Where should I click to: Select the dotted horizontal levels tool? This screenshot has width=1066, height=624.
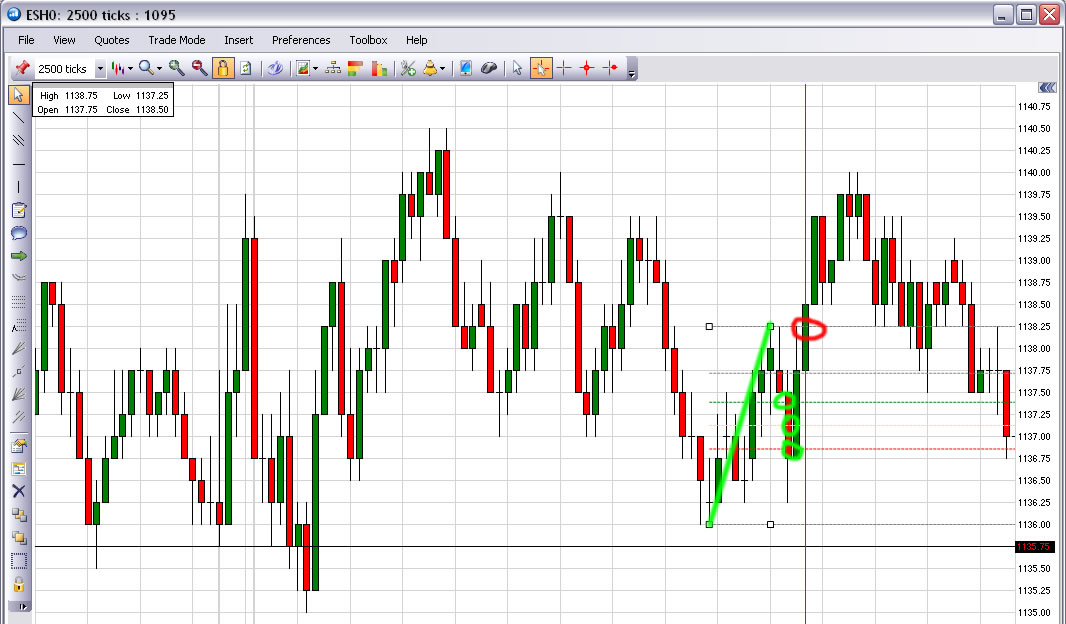(x=18, y=301)
